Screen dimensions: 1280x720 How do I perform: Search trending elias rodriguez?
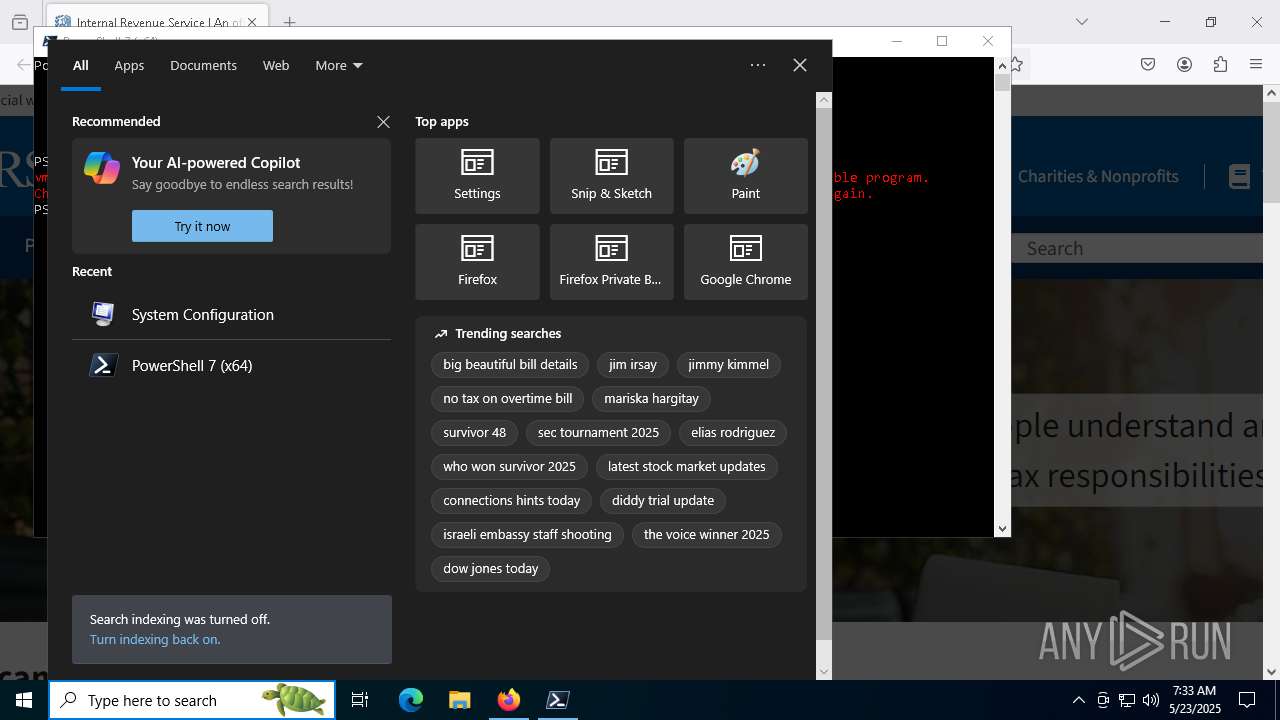(x=733, y=433)
